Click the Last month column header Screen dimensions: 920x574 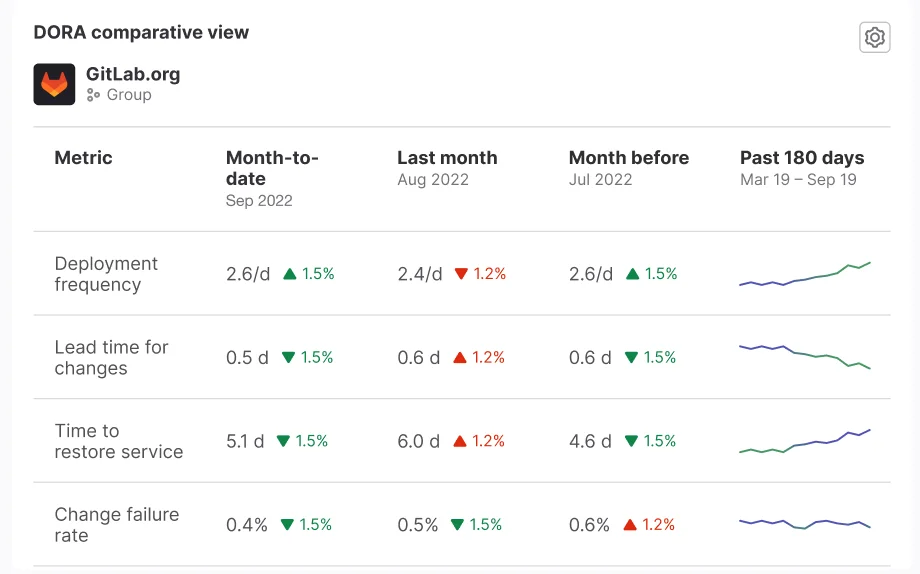447,158
